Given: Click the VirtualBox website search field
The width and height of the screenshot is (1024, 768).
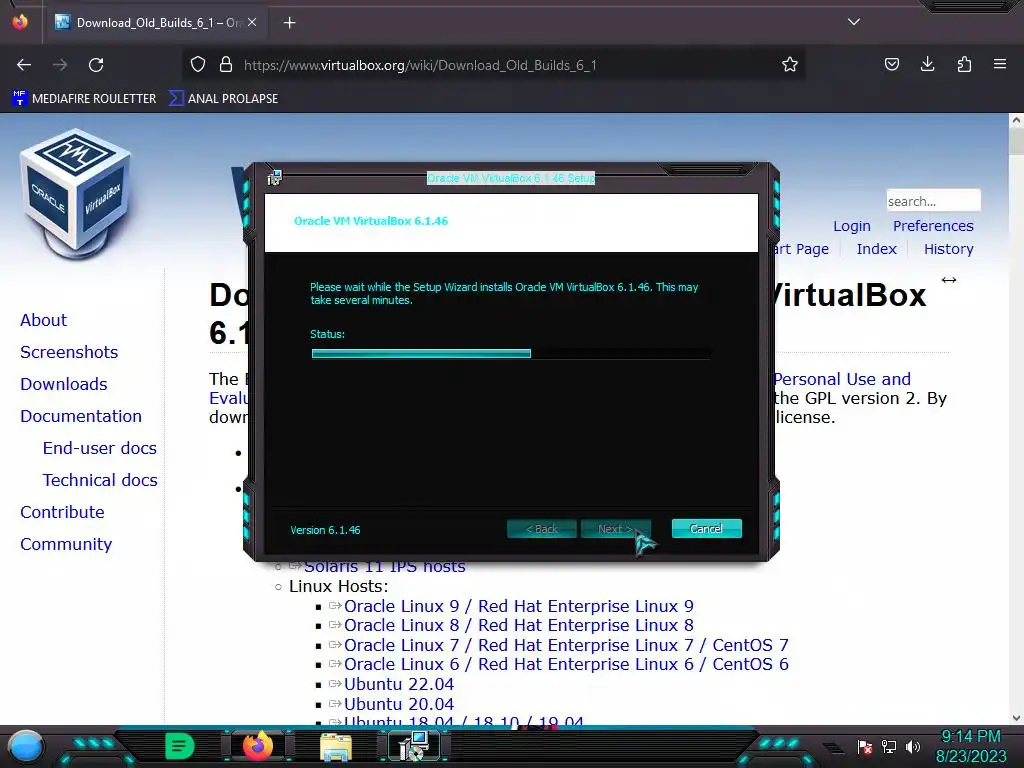Looking at the screenshot, I should click(x=933, y=201).
